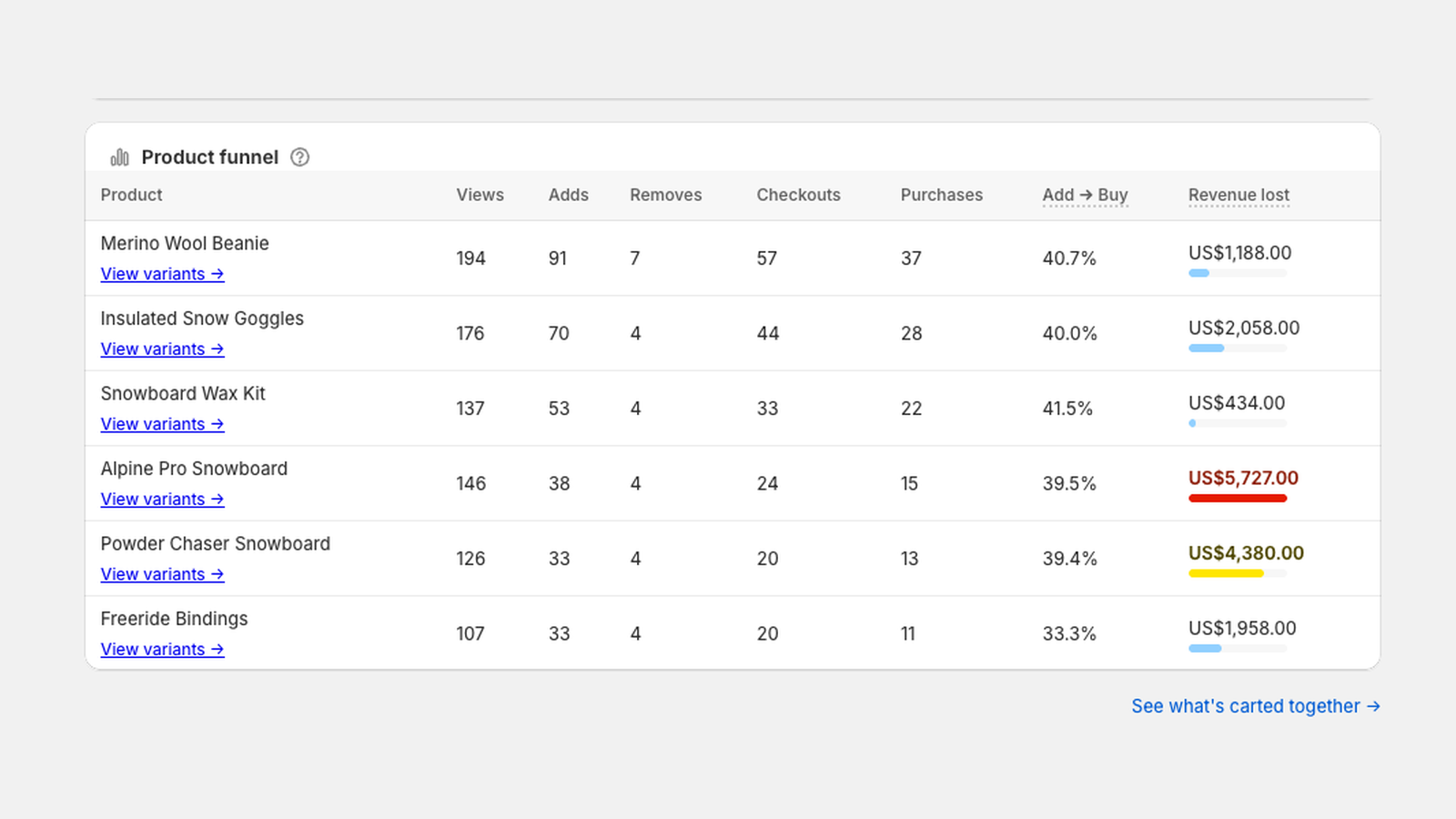Open View variants for Powder Chaser Snowboard
Image resolution: width=1456 pixels, height=819 pixels.
click(162, 574)
